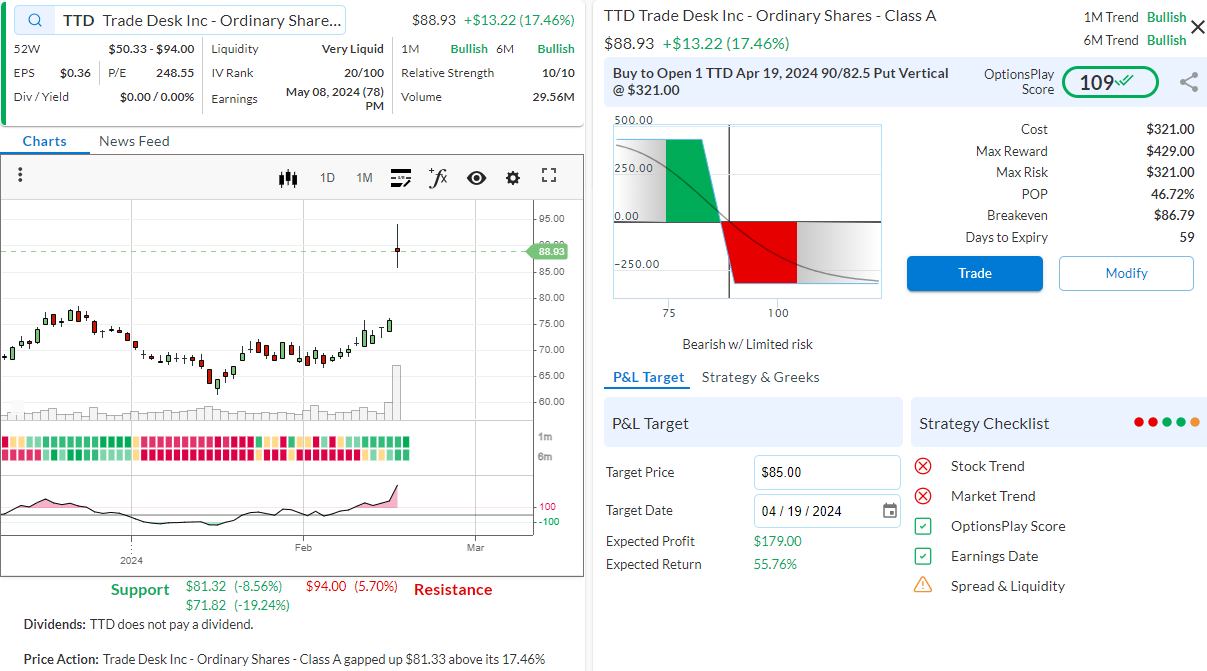Click the Days to Expiry value 59

[x=1187, y=237]
